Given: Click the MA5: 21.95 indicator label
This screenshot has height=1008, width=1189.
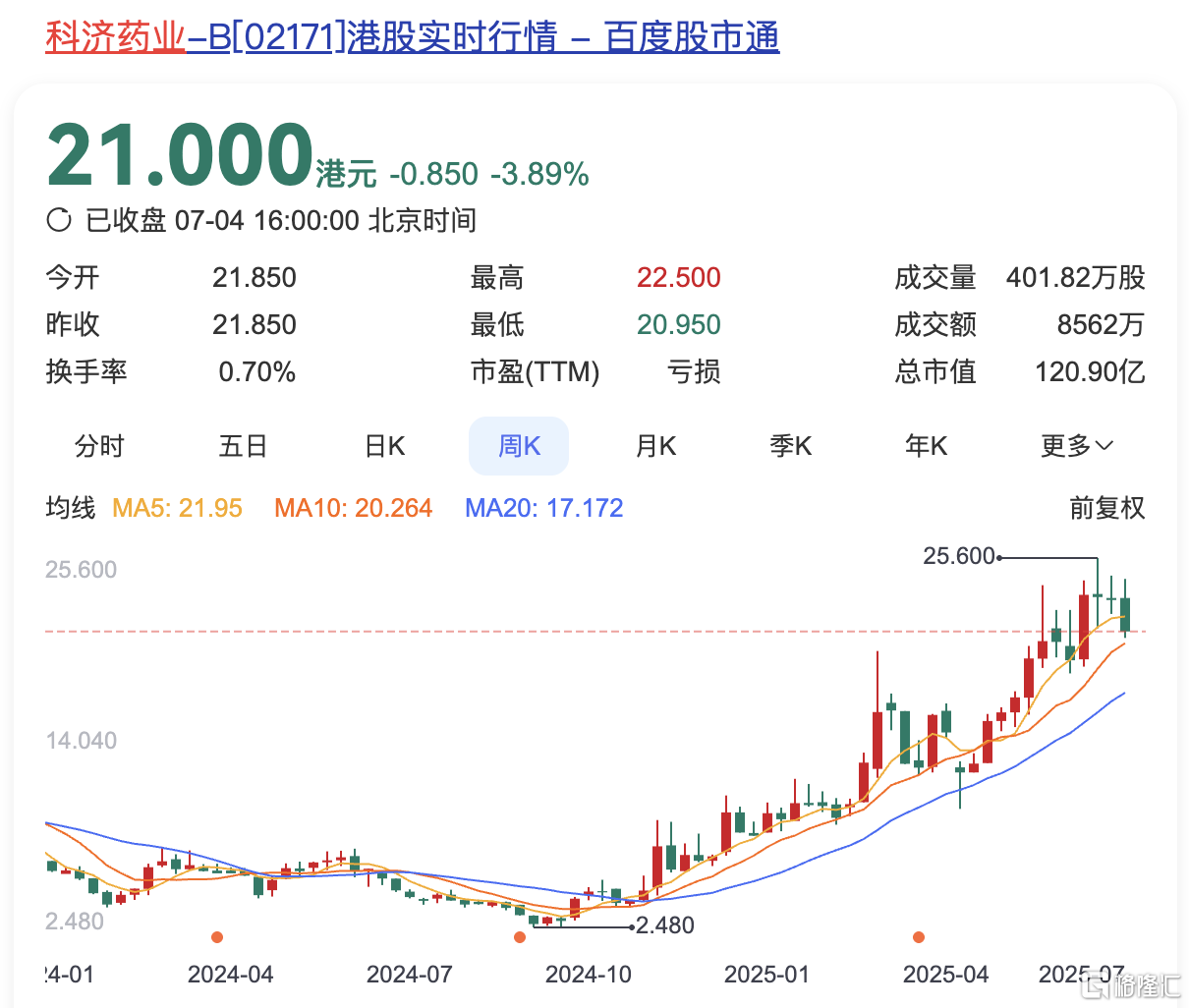Looking at the screenshot, I should (x=177, y=508).
